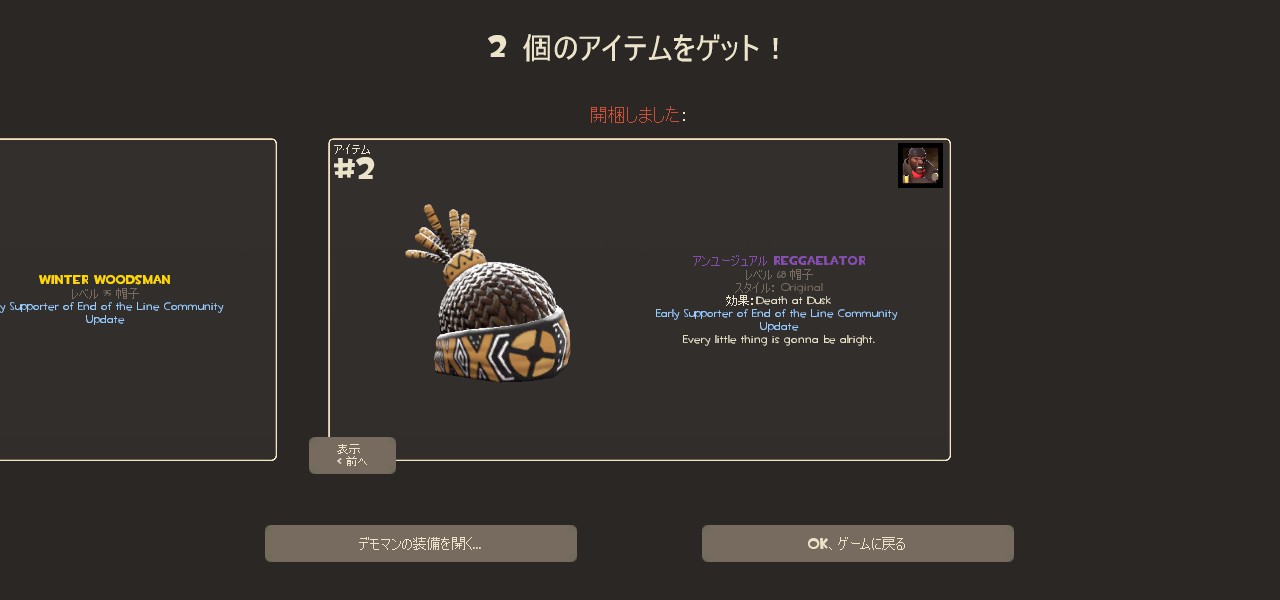This screenshot has width=1280, height=600.
Task: Click the Reggaelator level 帽子 line
Action: point(779,275)
